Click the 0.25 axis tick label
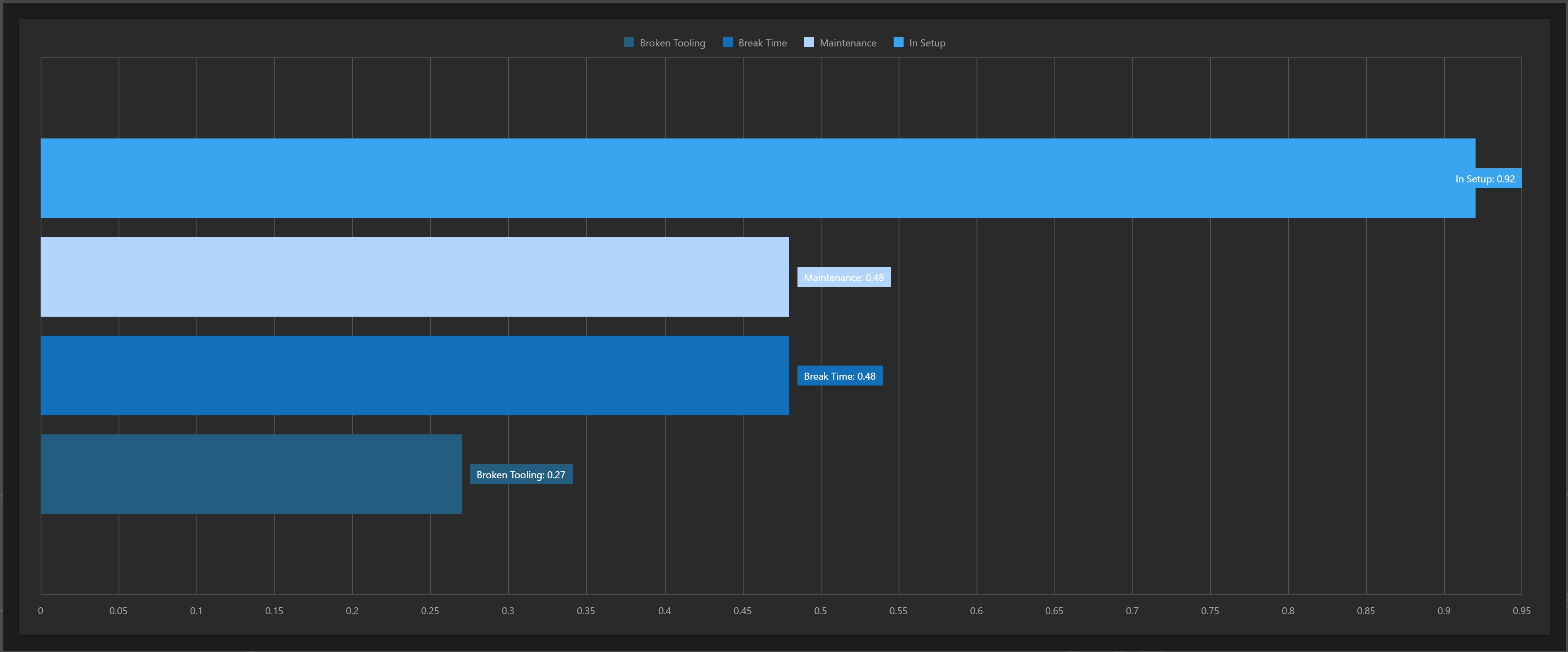The image size is (1568, 652). tap(430, 611)
